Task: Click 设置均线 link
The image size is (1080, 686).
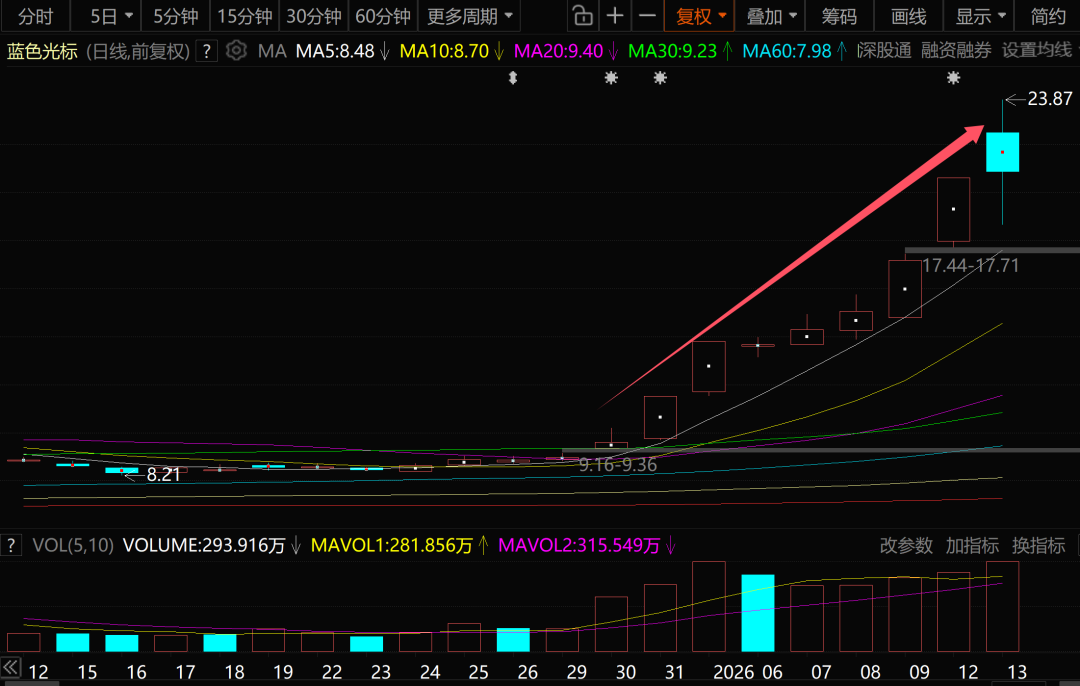Action: 1039,51
